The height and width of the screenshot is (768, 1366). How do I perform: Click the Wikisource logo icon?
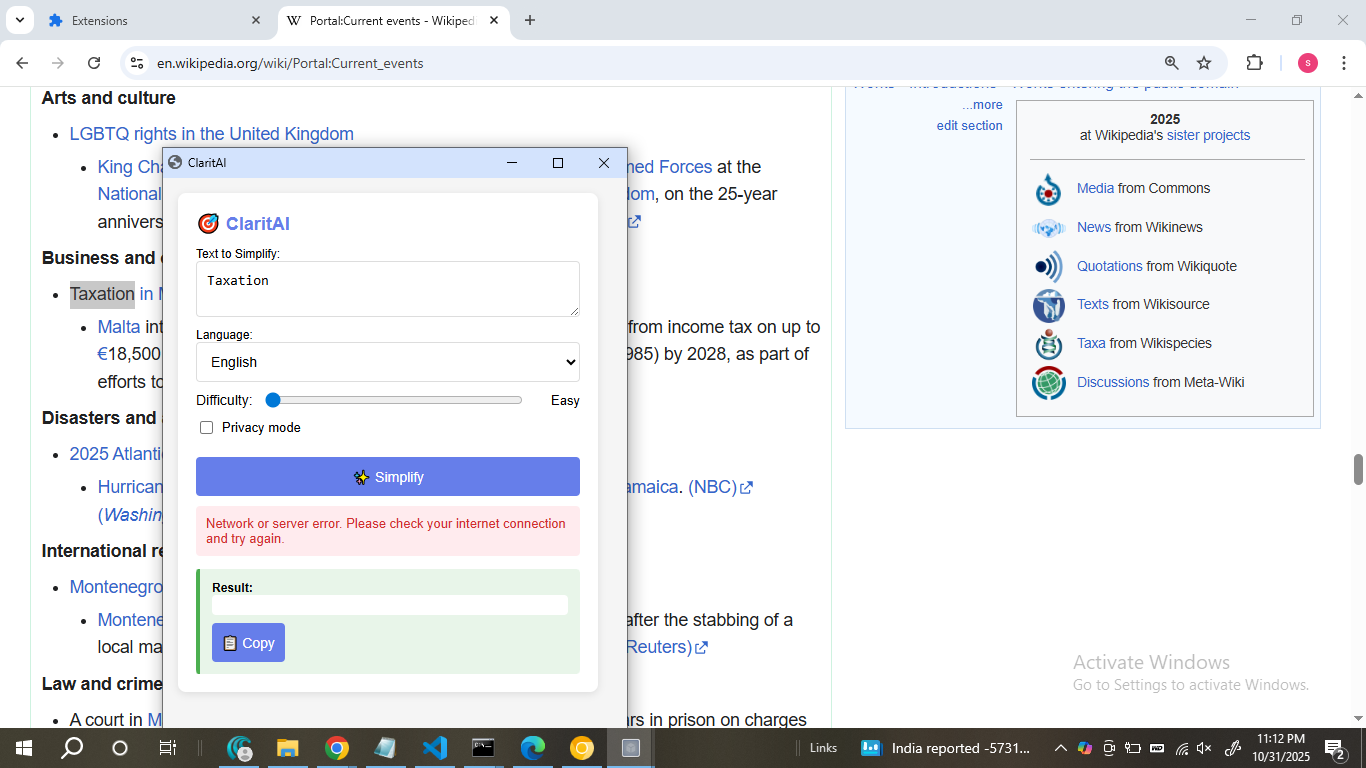1048,305
